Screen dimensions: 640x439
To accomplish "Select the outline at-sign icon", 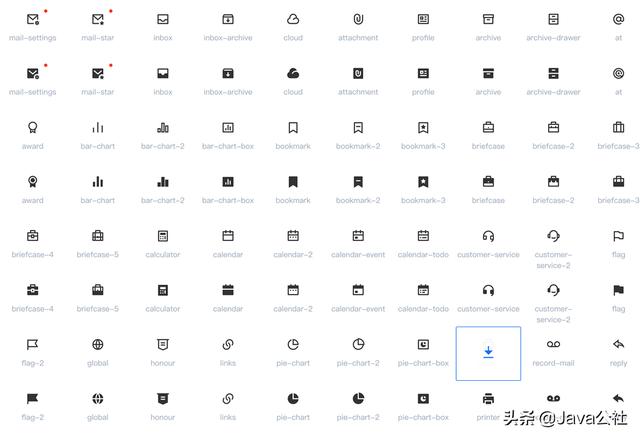I will pos(618,19).
